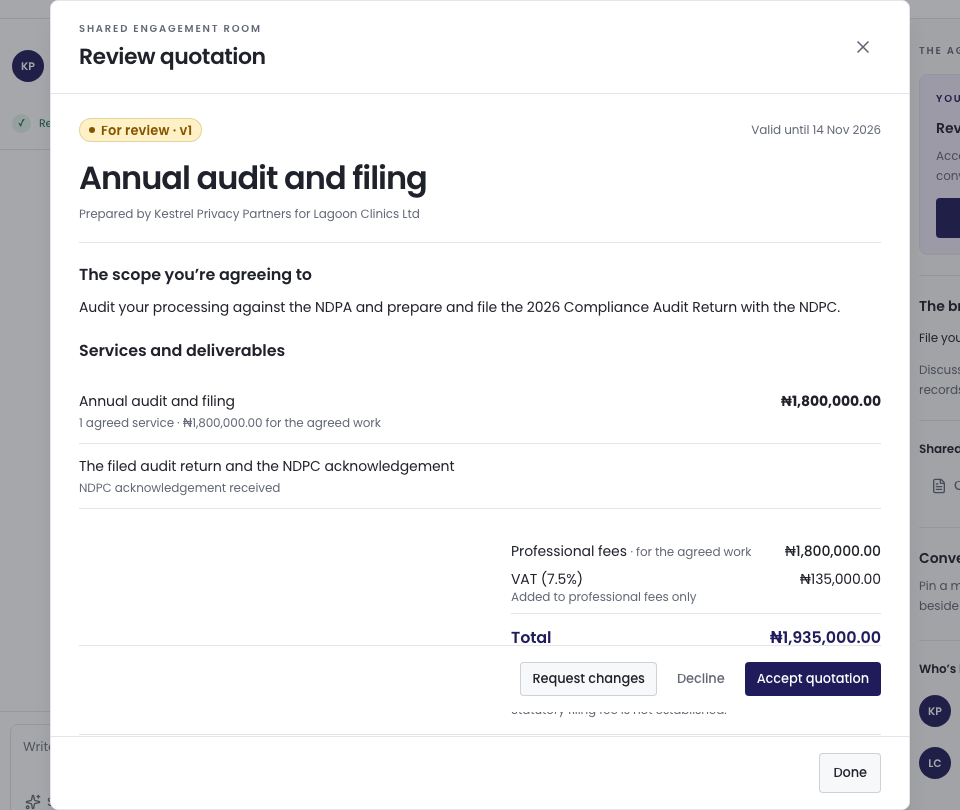The height and width of the screenshot is (810, 960).
Task: Click the VAT (7.5%) label
Action: (x=547, y=579)
